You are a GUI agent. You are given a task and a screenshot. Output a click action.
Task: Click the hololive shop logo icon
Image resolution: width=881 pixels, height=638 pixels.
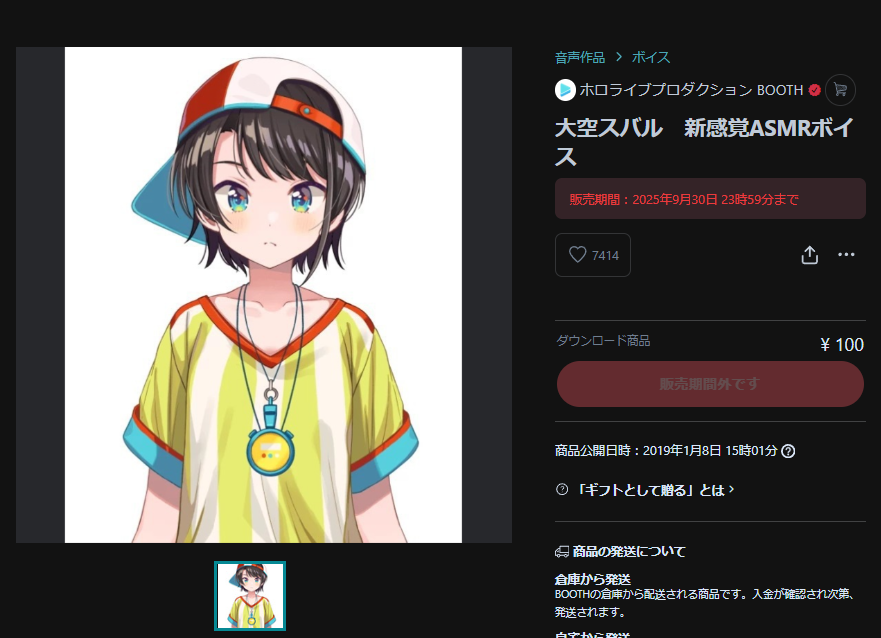pos(565,90)
